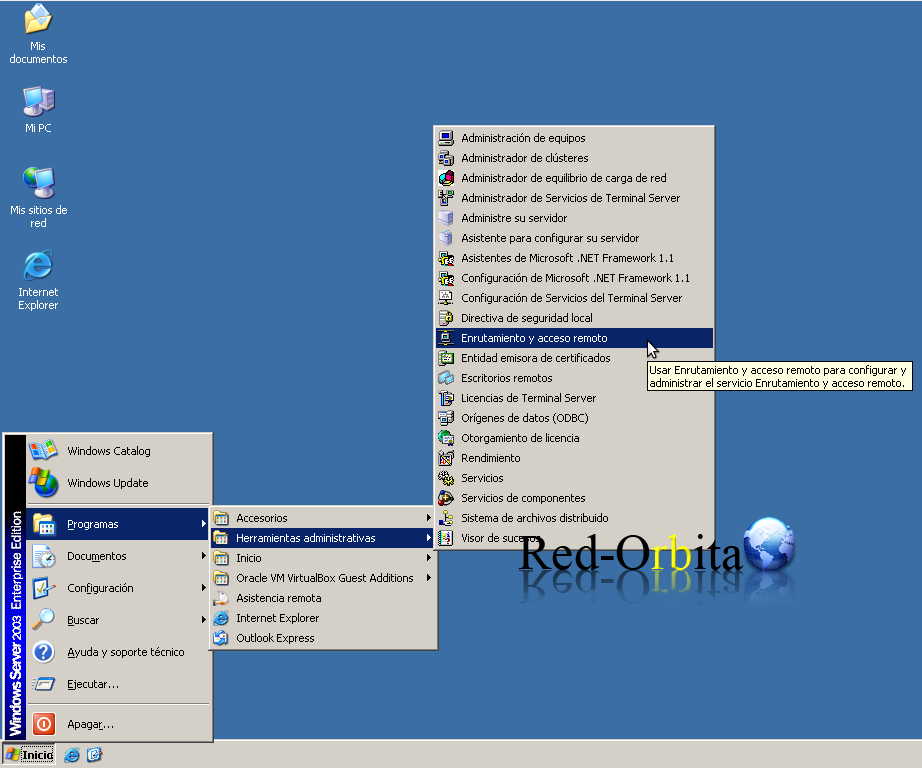Viewport: 922px width, 768px height.
Task: Click the Administre su servidor icon
Action: click(446, 218)
